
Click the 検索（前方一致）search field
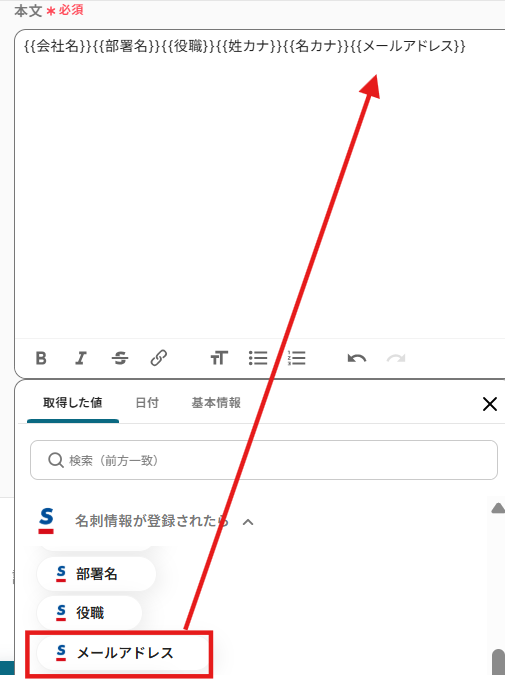tap(264, 460)
